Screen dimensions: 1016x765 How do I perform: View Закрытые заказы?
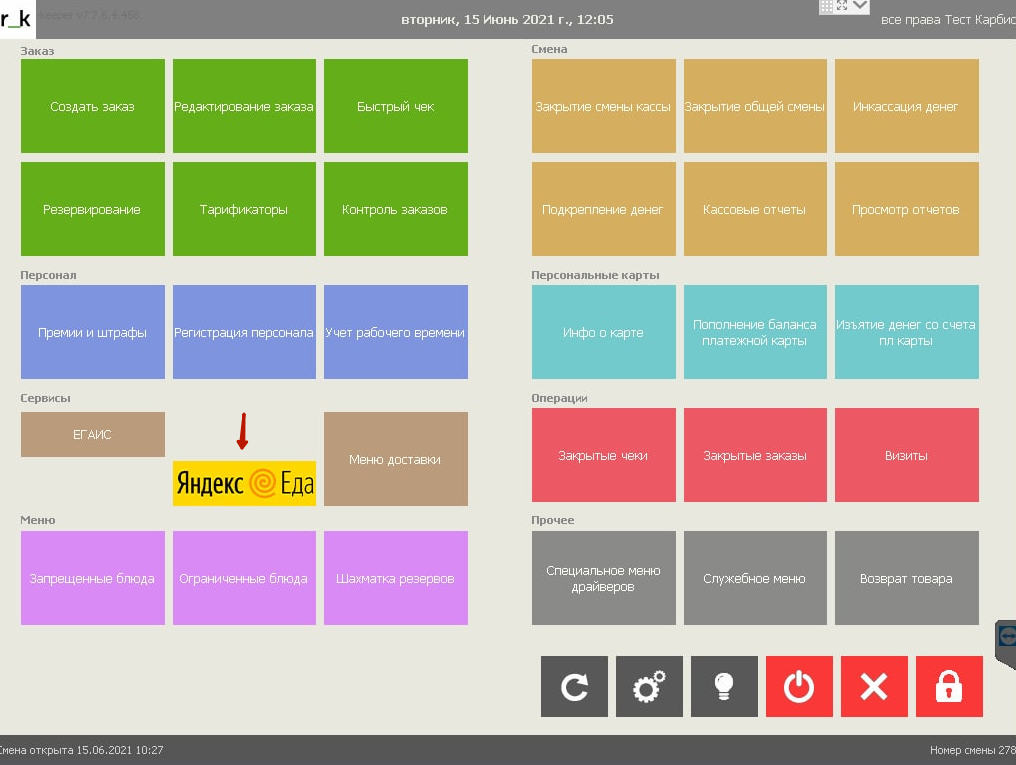point(756,455)
